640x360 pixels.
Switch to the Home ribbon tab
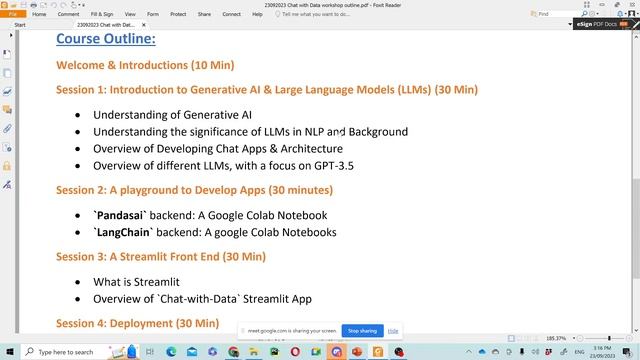[39, 14]
